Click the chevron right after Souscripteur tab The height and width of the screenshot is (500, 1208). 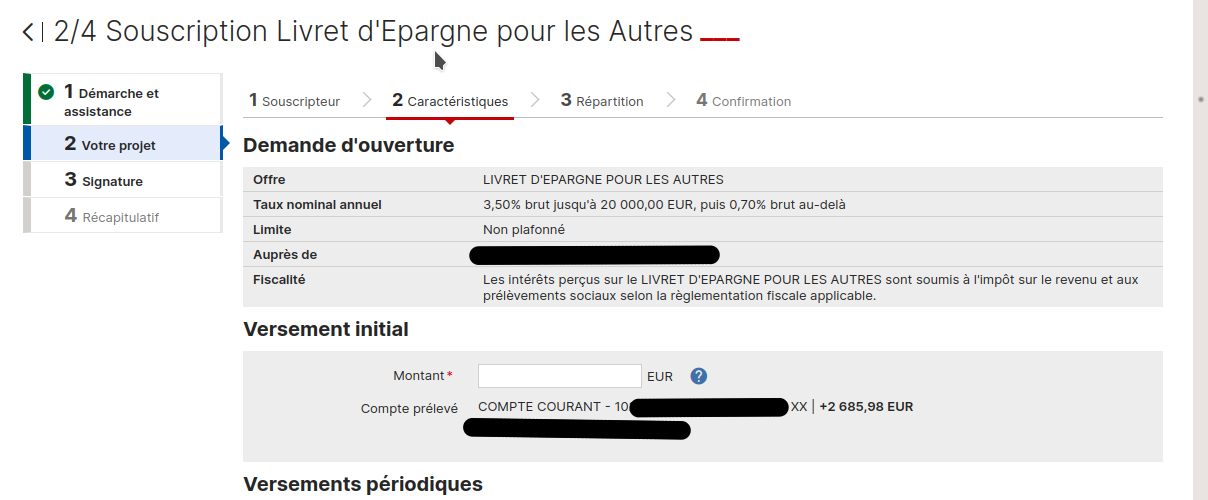(367, 100)
